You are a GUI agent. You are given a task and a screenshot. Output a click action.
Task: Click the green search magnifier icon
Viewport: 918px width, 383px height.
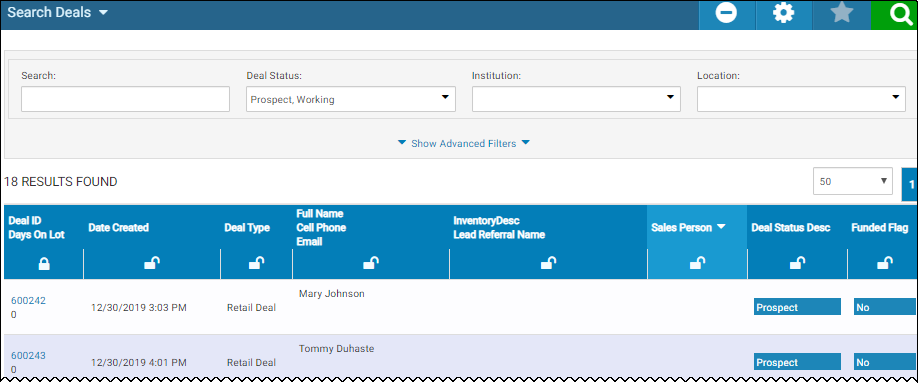point(895,15)
